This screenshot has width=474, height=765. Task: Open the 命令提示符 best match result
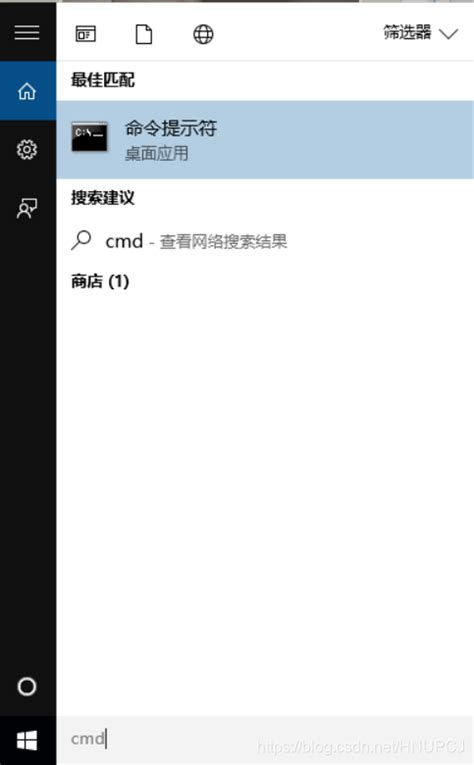(265, 140)
